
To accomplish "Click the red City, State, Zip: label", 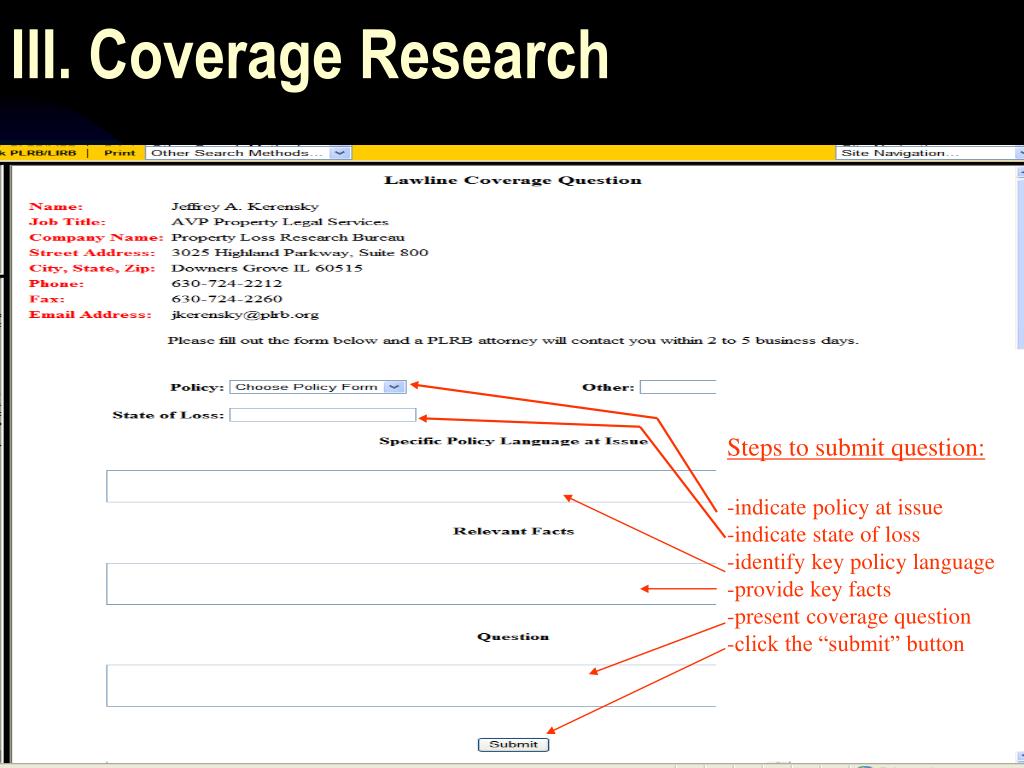I will [x=92, y=268].
